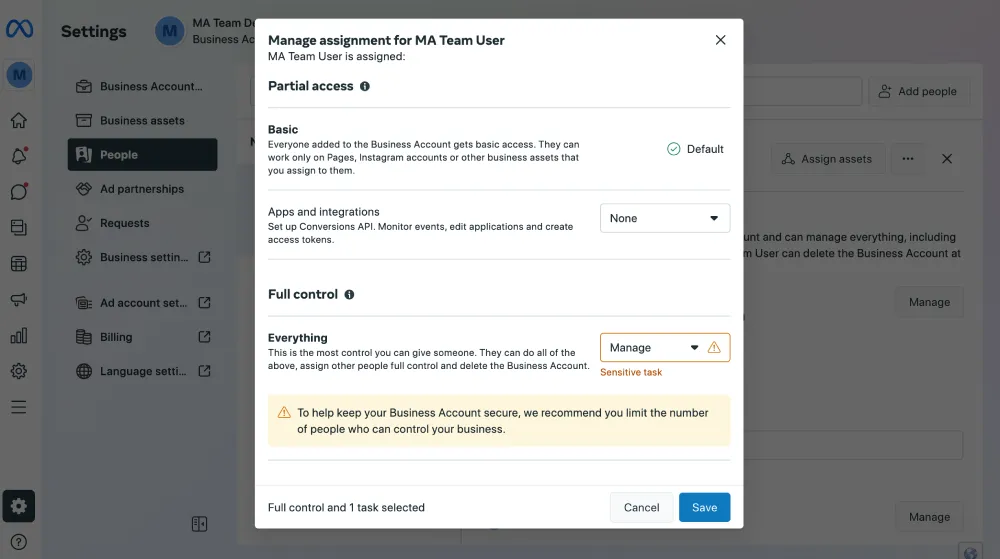Open the Everything Manage dropdown
Image resolution: width=1000 pixels, height=559 pixels.
point(655,348)
